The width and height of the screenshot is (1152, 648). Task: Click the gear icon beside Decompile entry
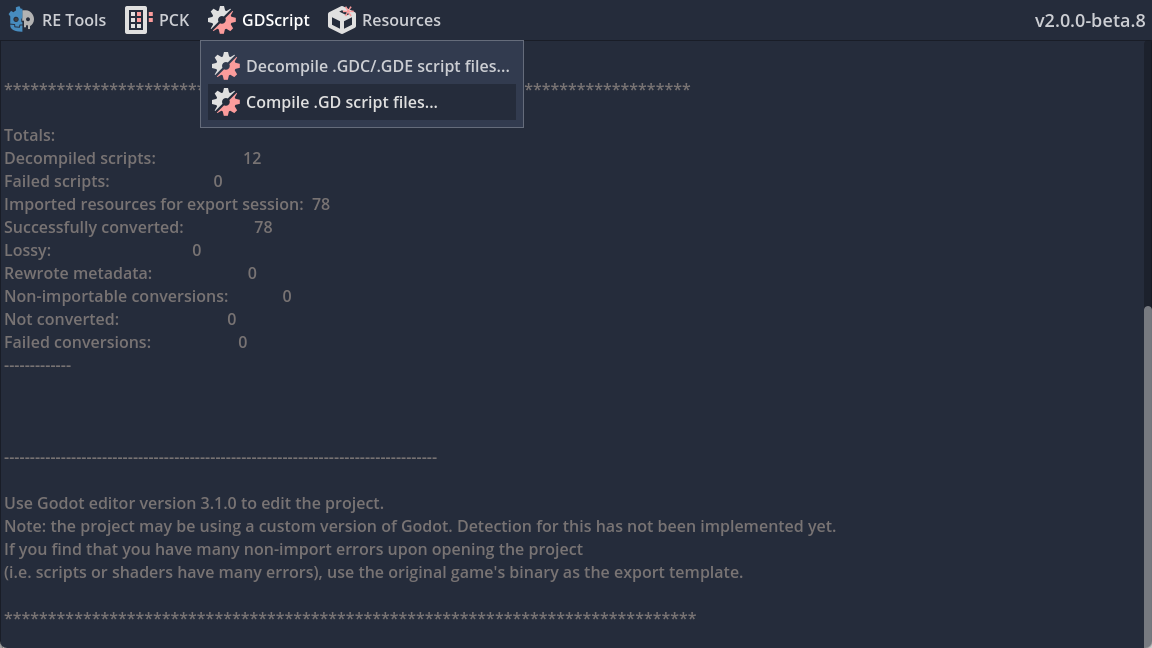pos(226,66)
